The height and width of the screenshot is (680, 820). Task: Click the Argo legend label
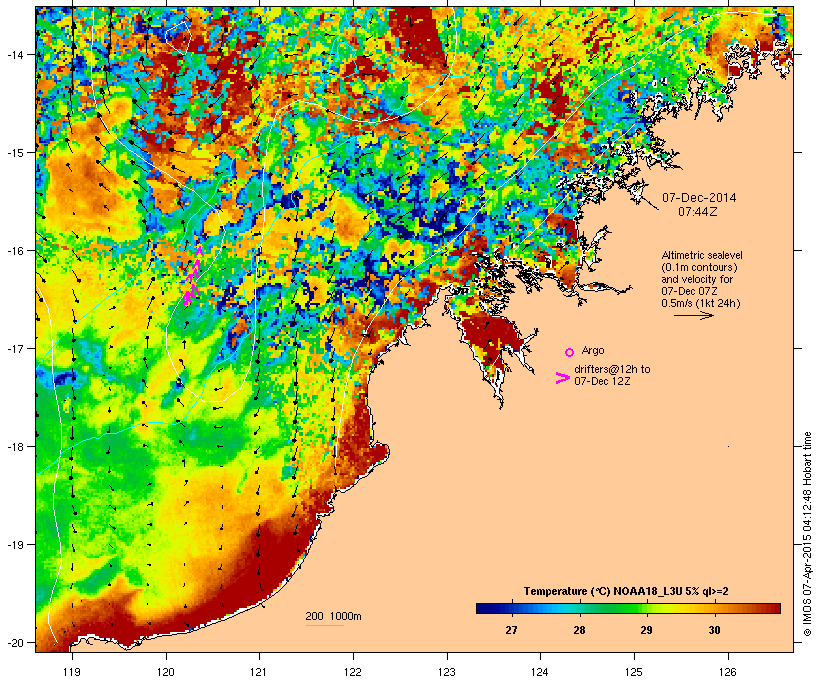(593, 350)
